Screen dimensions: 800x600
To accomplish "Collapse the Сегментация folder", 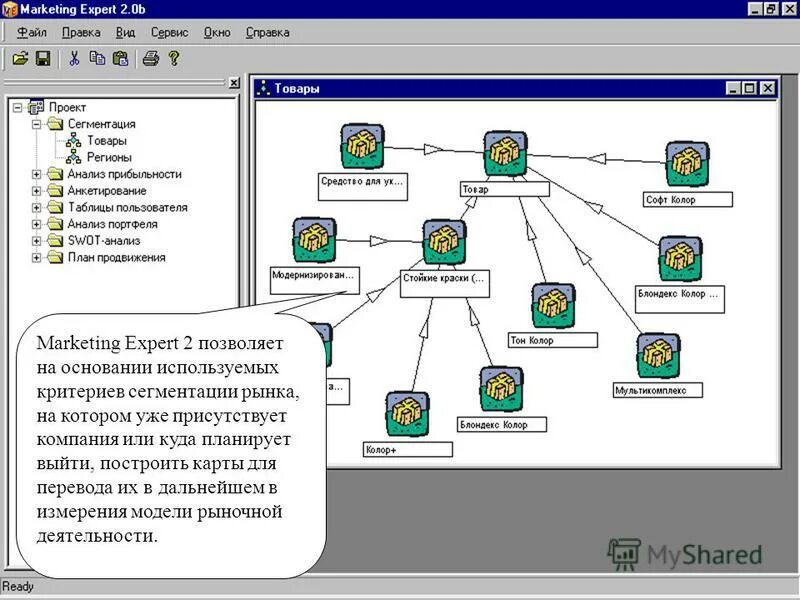I will click(36, 124).
